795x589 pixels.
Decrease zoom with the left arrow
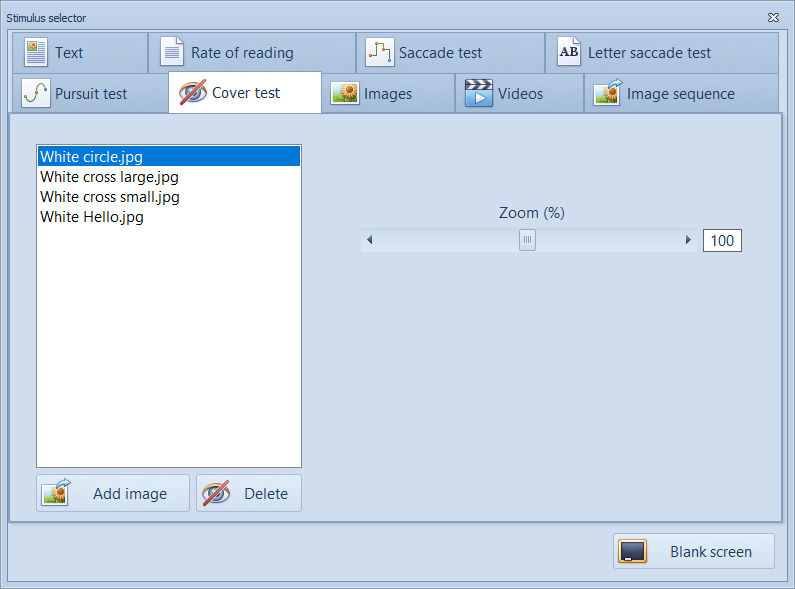pos(370,240)
